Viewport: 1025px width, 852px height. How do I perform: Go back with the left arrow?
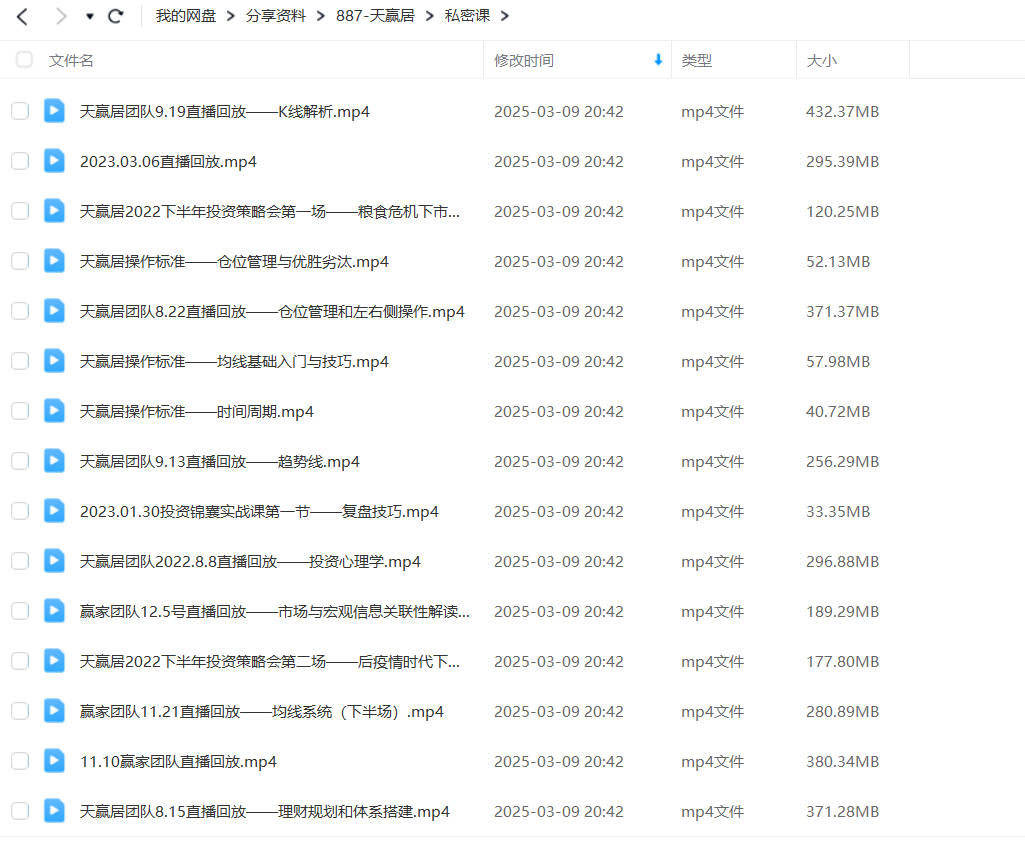pyautogui.click(x=22, y=16)
